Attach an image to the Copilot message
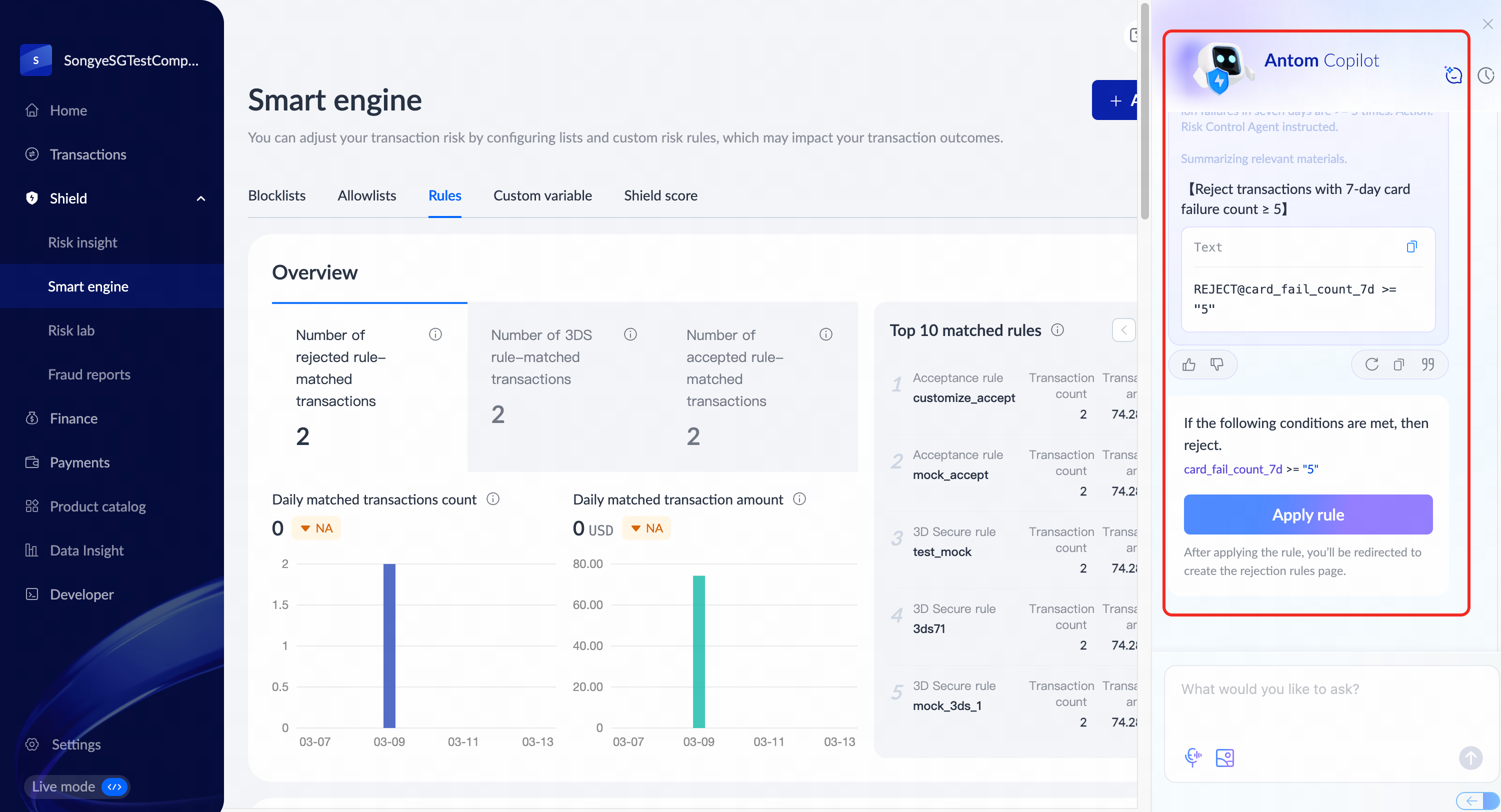 1225,757
